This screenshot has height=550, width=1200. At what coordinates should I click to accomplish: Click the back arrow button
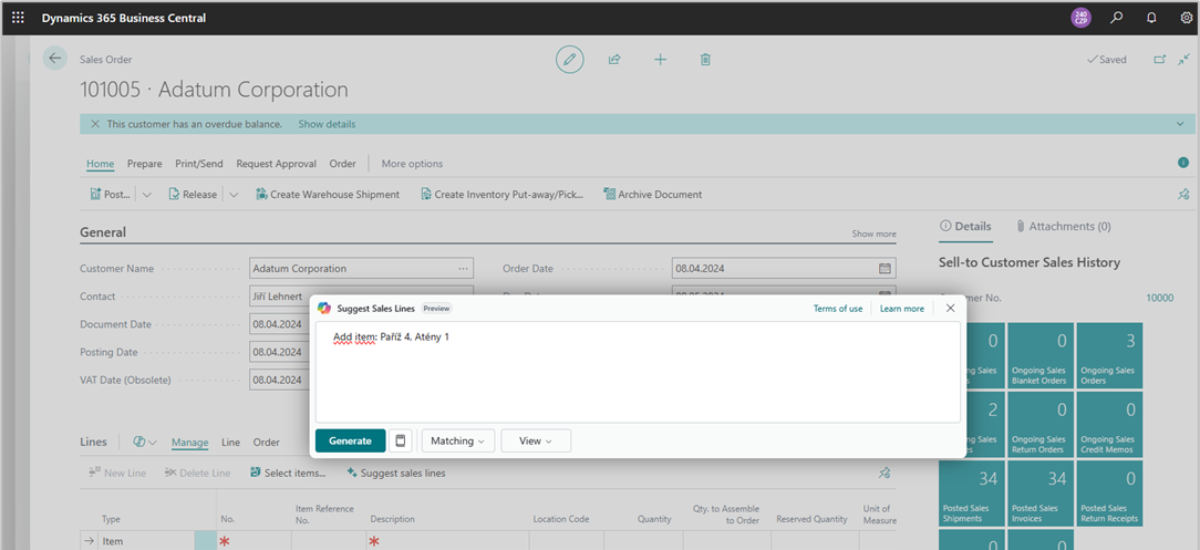click(55, 58)
